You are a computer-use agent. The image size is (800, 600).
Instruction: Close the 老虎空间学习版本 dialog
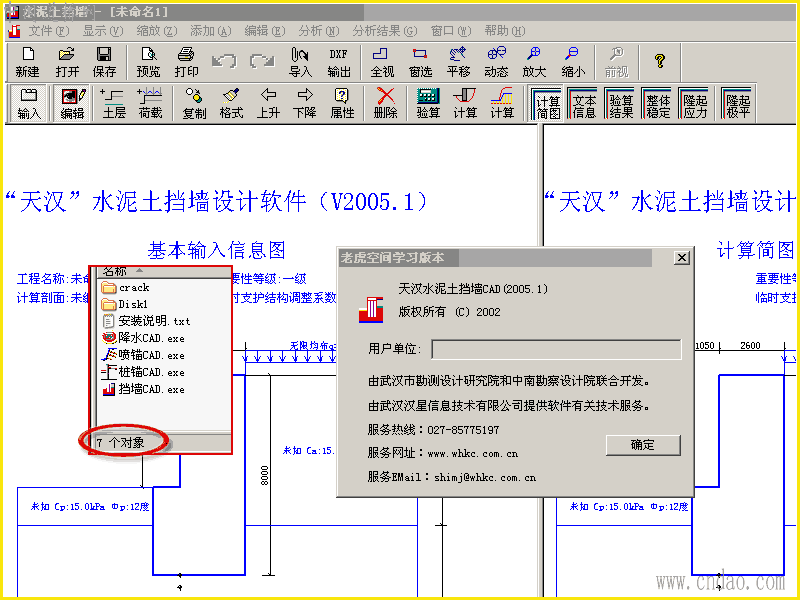tap(682, 258)
